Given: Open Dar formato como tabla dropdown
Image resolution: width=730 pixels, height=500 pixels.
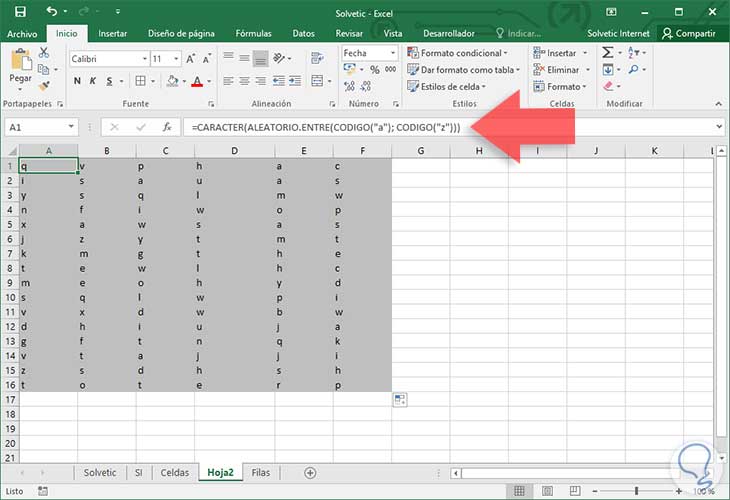Looking at the screenshot, I should 464,69.
